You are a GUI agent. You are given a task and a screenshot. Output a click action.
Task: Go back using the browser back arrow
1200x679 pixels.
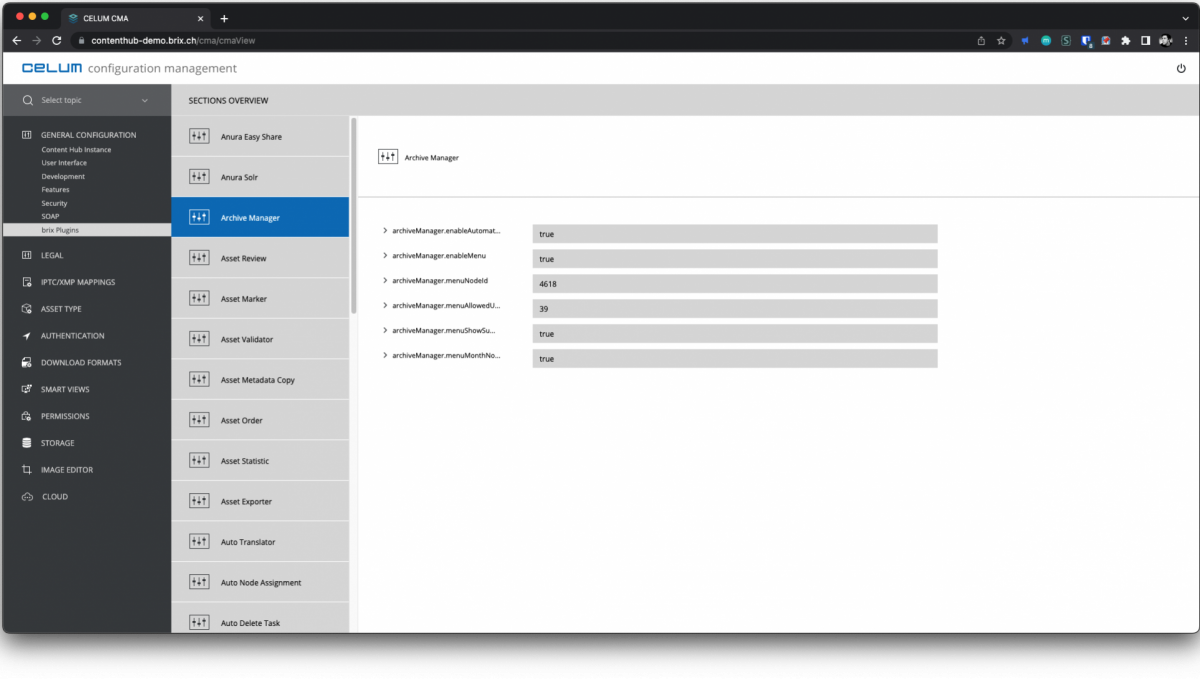tap(16, 41)
